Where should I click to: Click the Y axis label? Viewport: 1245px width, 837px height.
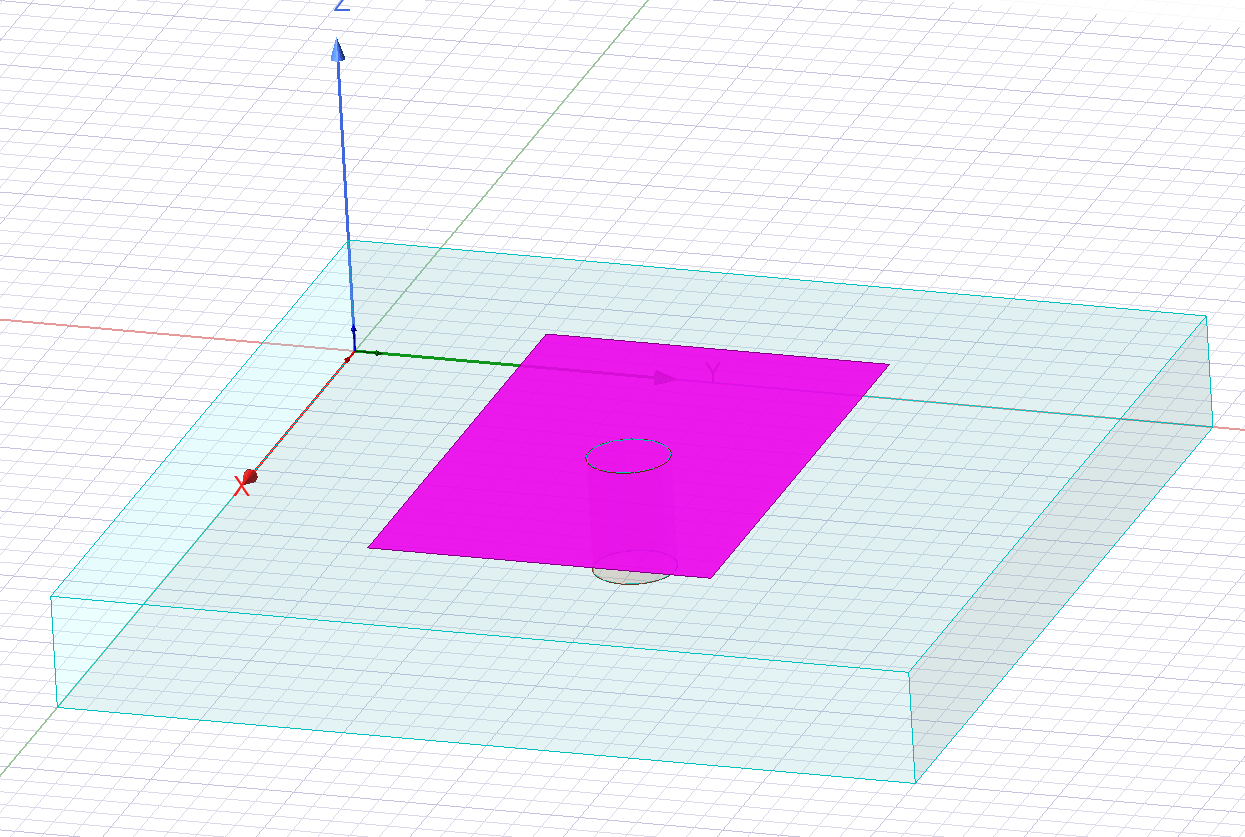(x=713, y=373)
